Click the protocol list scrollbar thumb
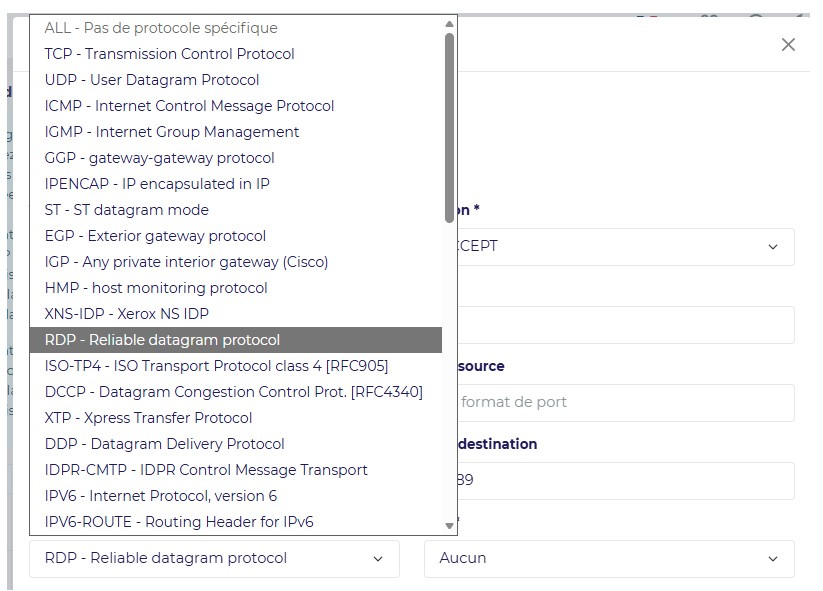The image size is (823, 591). [x=449, y=128]
